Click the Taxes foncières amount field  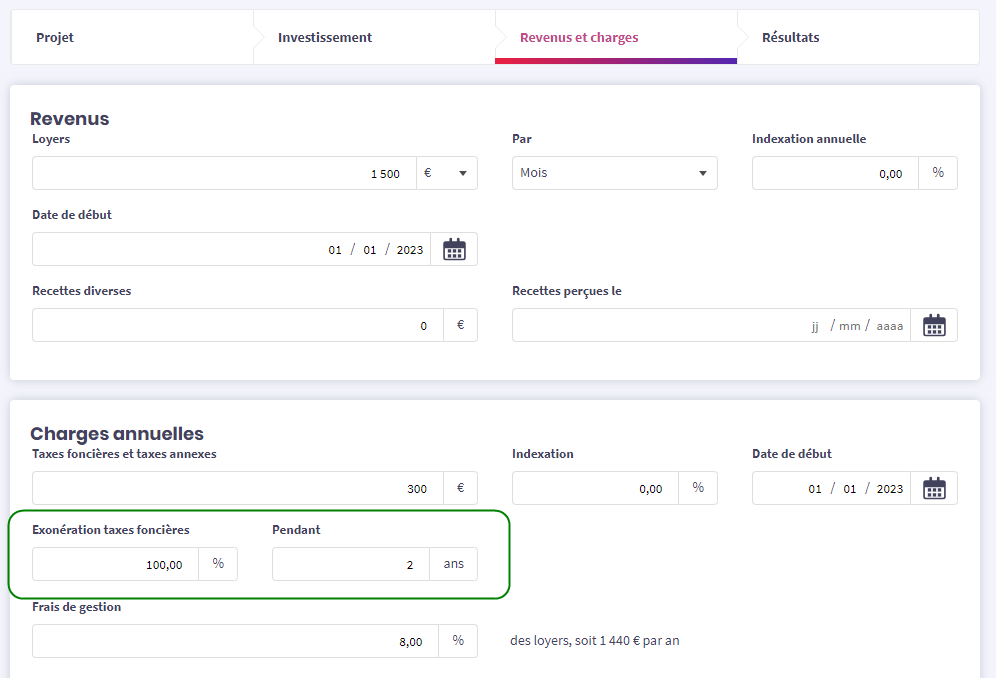point(237,488)
